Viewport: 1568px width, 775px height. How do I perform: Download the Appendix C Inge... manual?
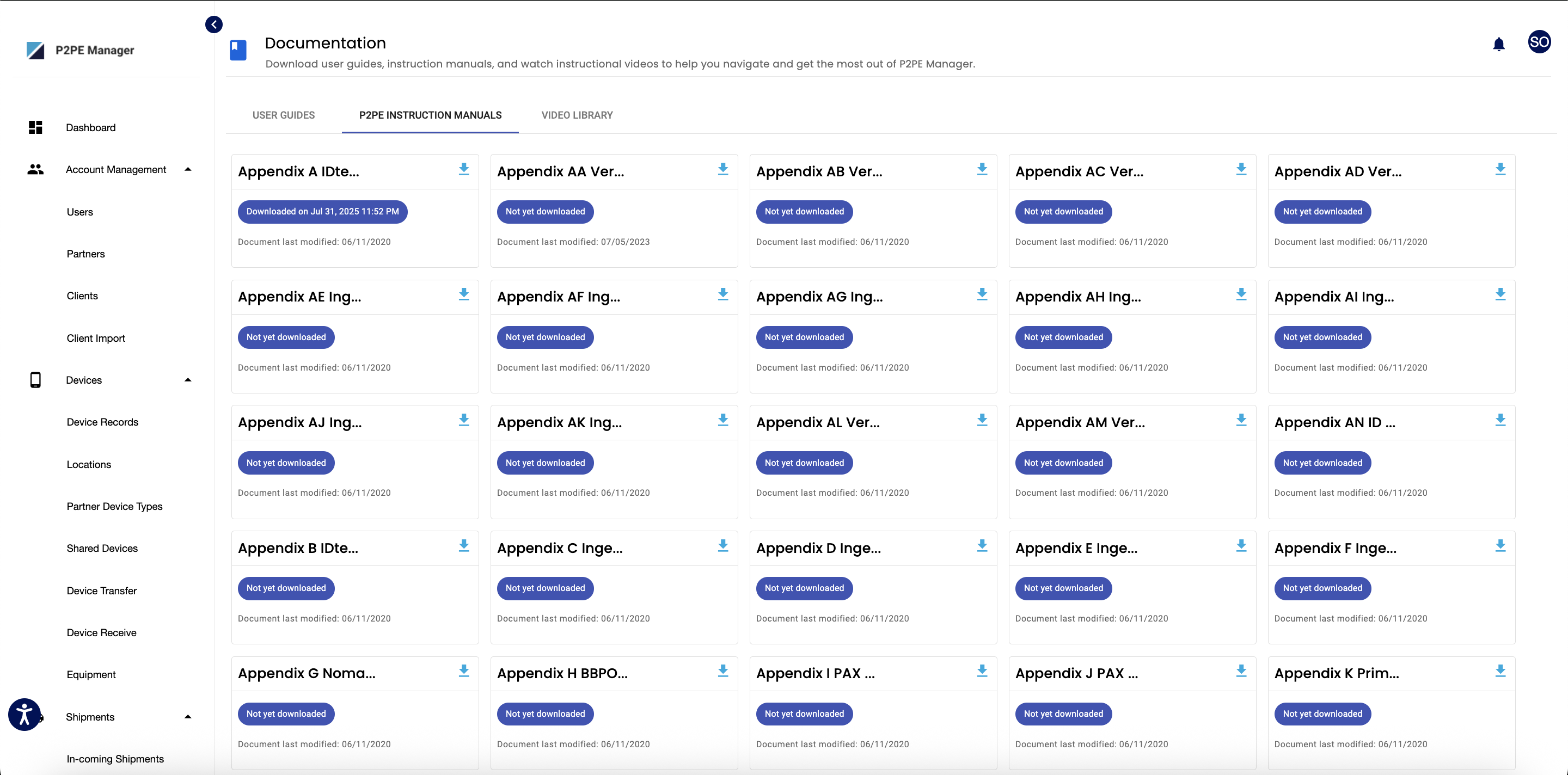pos(723,546)
